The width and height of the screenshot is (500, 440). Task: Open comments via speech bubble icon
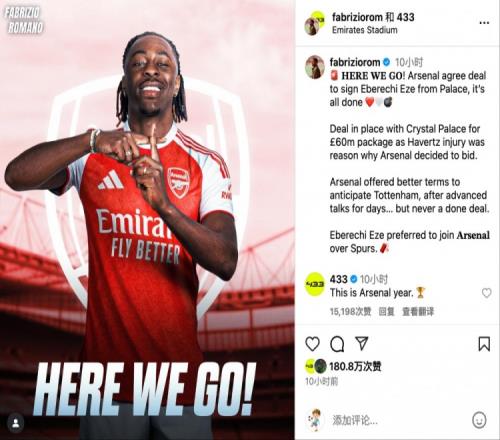point(337,344)
